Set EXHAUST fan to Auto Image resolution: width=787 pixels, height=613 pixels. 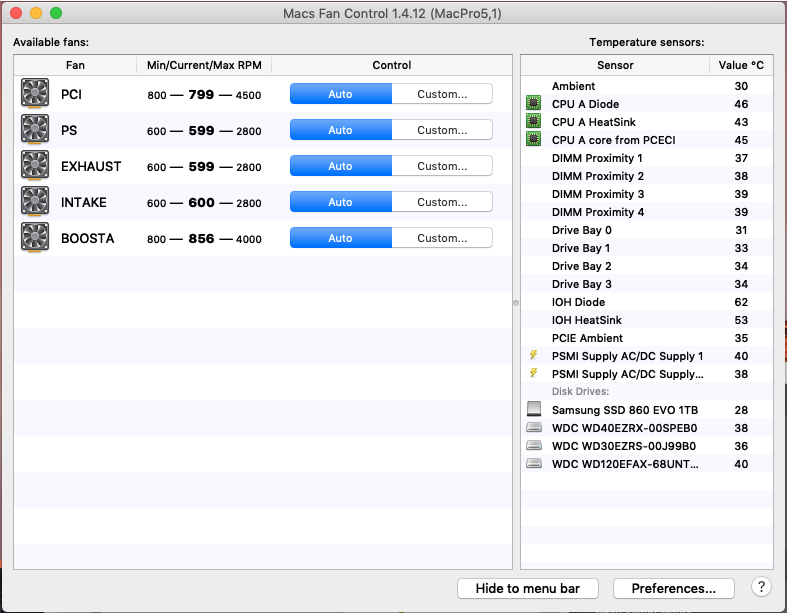pos(341,166)
